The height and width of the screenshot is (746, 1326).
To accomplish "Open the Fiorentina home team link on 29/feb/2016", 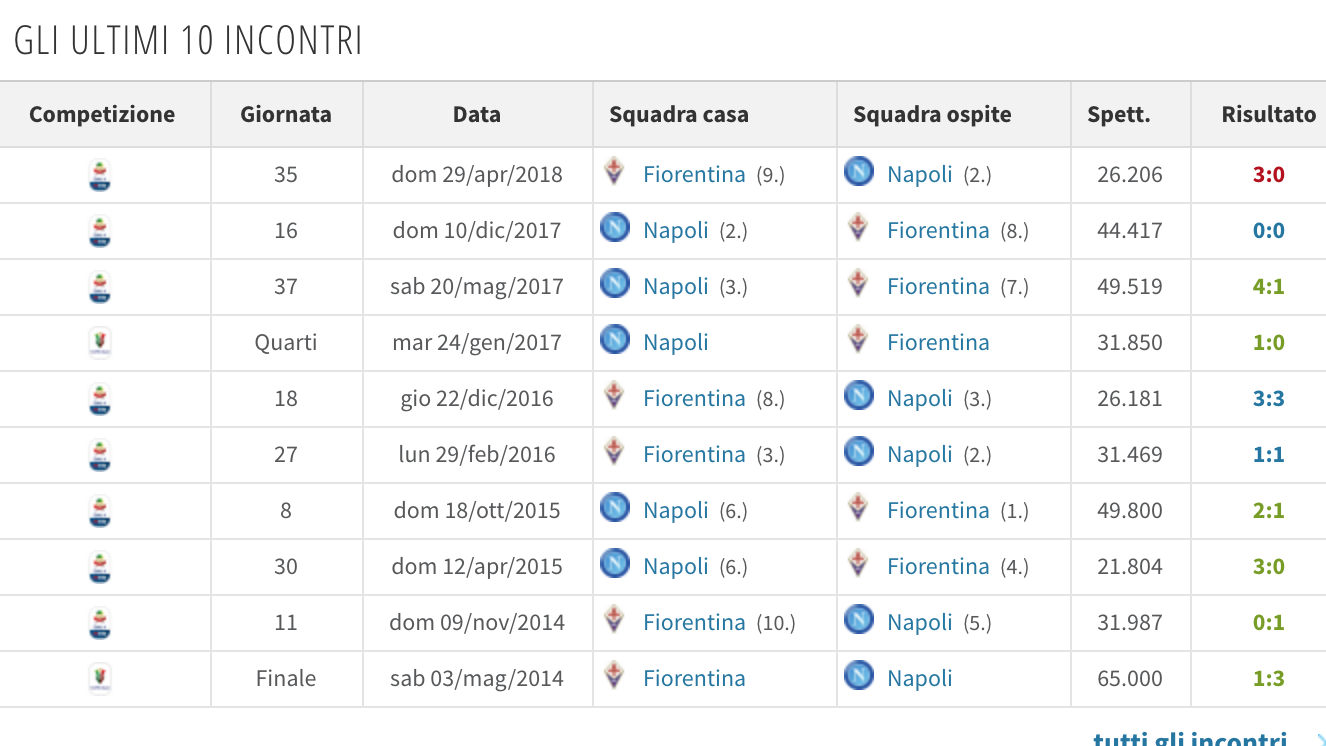I will (x=694, y=455).
